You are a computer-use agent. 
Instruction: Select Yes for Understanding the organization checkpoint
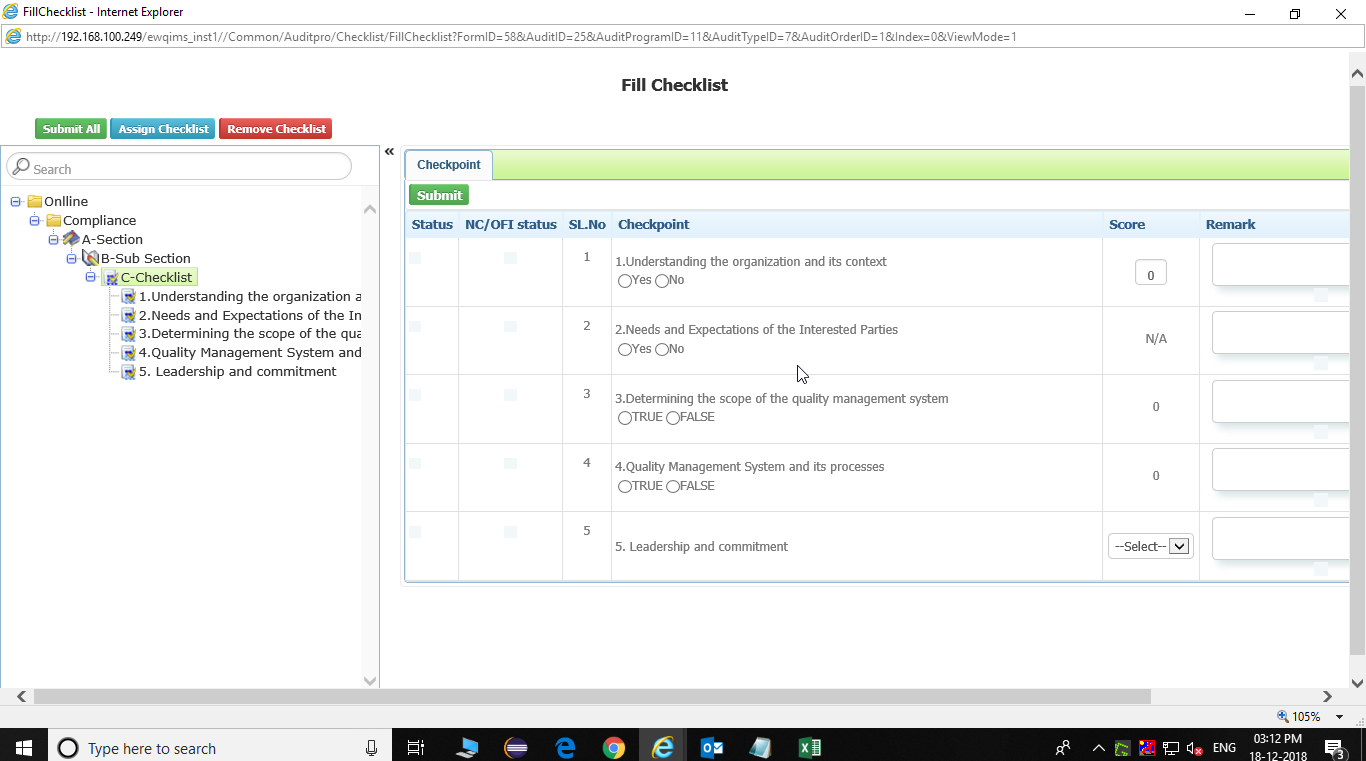625,281
